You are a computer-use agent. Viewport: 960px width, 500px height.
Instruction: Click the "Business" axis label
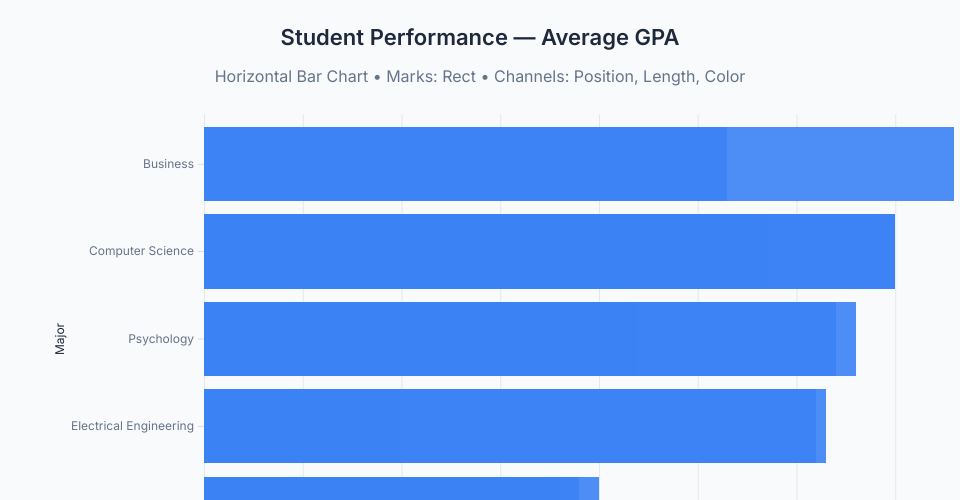tap(168, 164)
